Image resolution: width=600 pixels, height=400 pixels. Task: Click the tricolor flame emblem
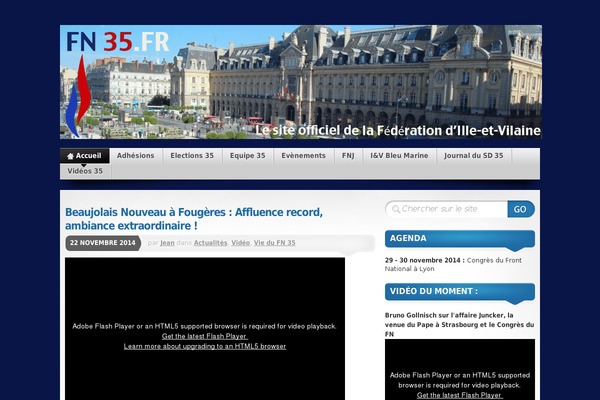point(78,96)
